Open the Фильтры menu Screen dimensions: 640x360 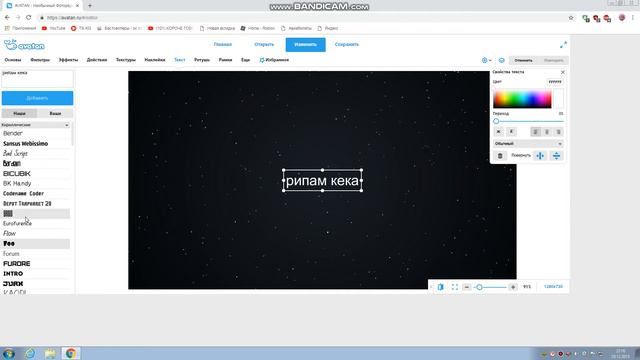[x=40, y=60]
